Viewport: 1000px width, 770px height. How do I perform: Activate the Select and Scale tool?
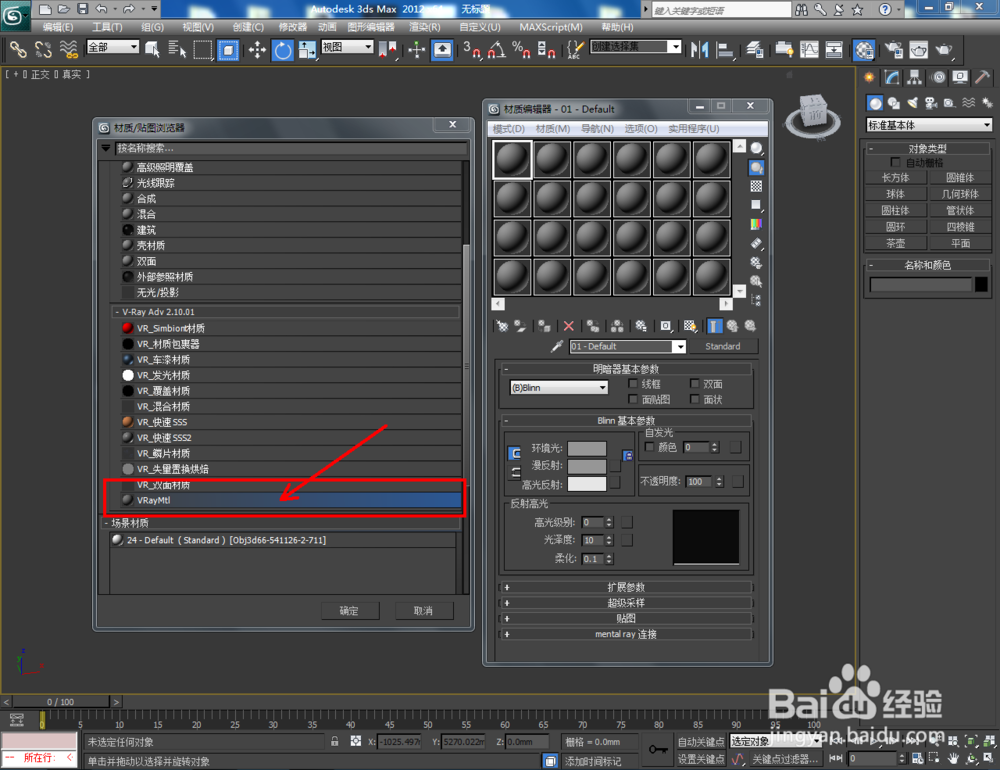click(x=307, y=50)
